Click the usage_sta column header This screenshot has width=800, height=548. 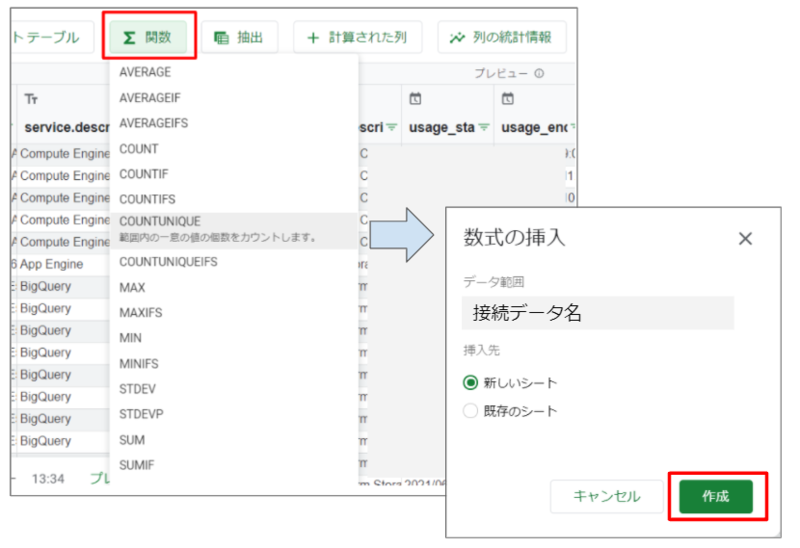[x=442, y=127]
